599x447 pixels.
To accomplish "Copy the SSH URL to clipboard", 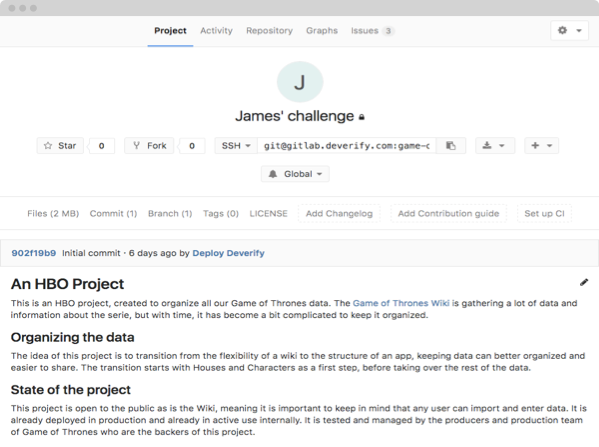I will (451, 146).
